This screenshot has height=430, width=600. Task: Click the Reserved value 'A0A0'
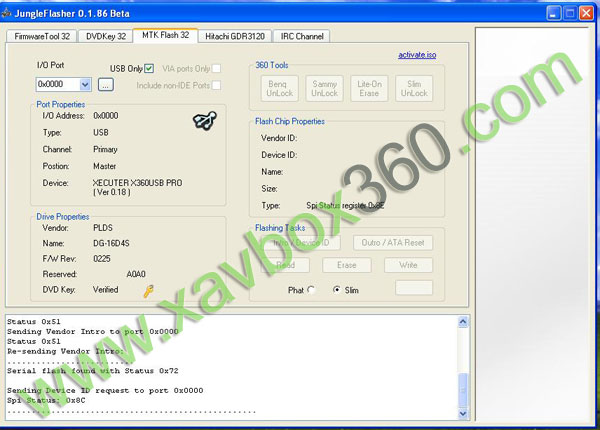tap(136, 274)
